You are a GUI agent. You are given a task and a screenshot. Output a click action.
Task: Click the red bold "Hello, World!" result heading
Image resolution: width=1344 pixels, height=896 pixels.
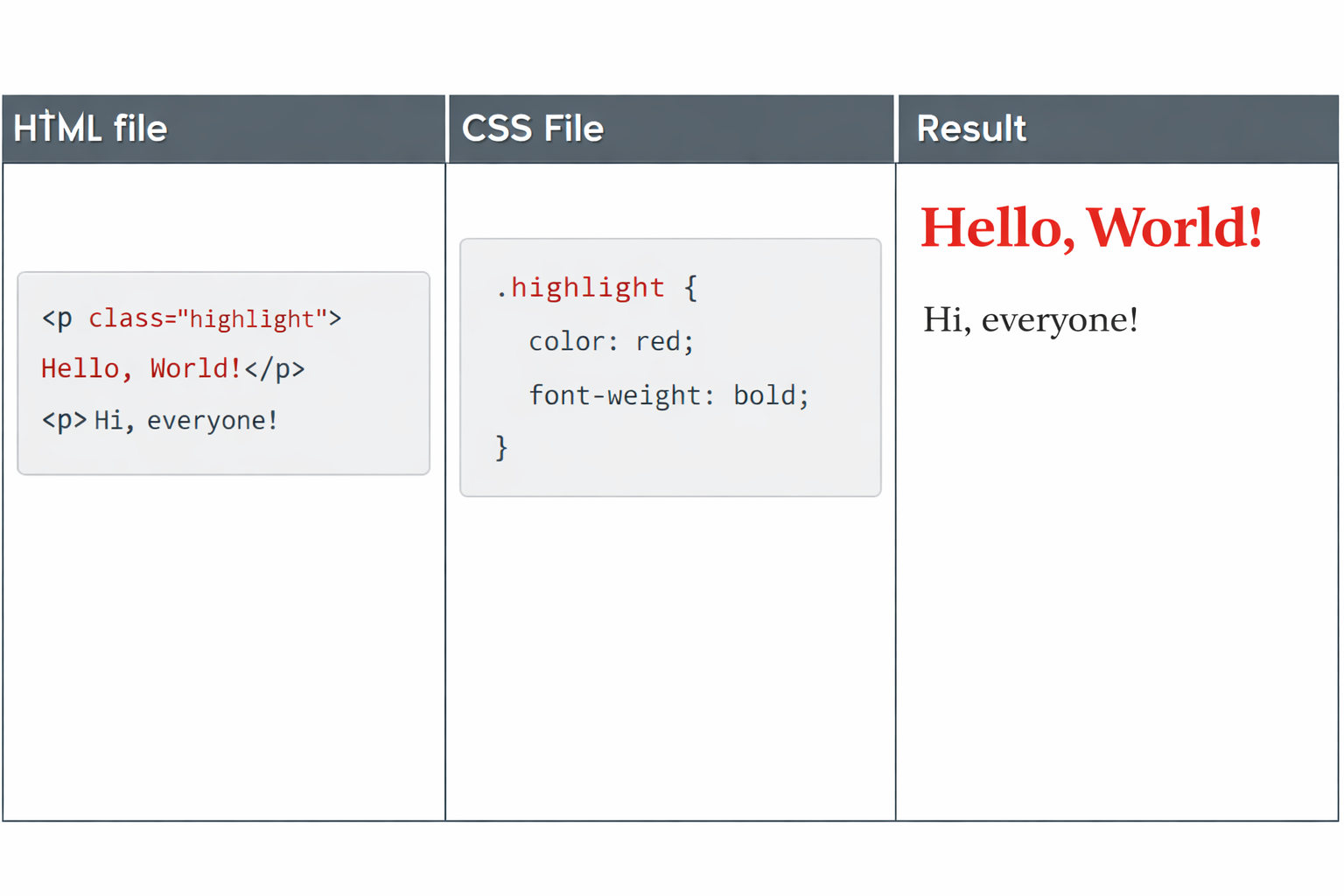click(1090, 227)
